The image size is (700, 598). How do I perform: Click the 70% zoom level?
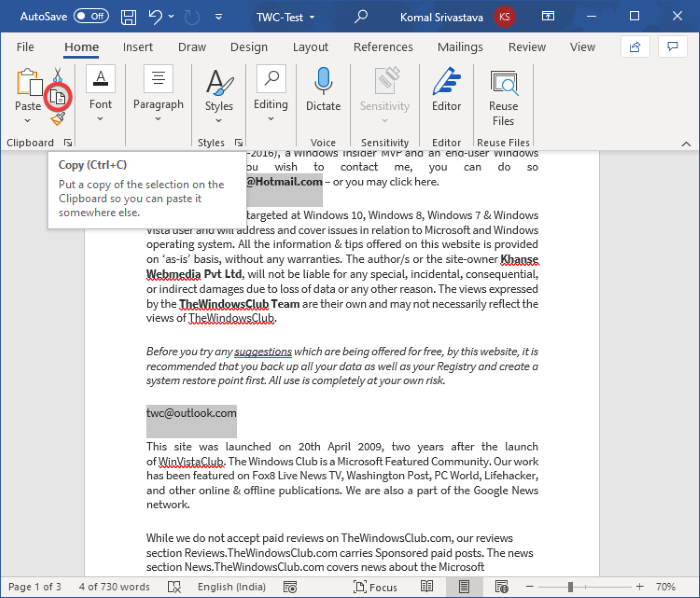(666, 587)
